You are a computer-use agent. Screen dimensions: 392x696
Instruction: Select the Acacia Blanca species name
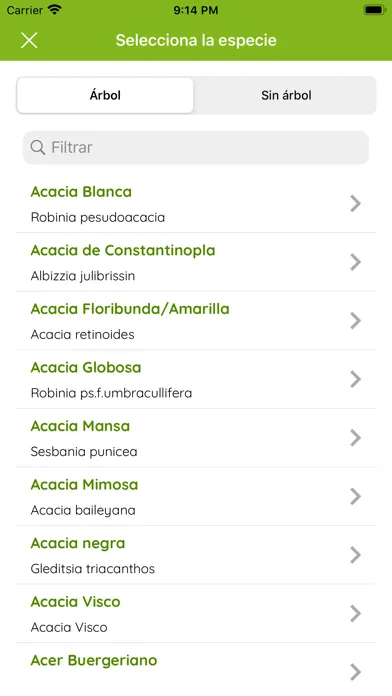81,192
